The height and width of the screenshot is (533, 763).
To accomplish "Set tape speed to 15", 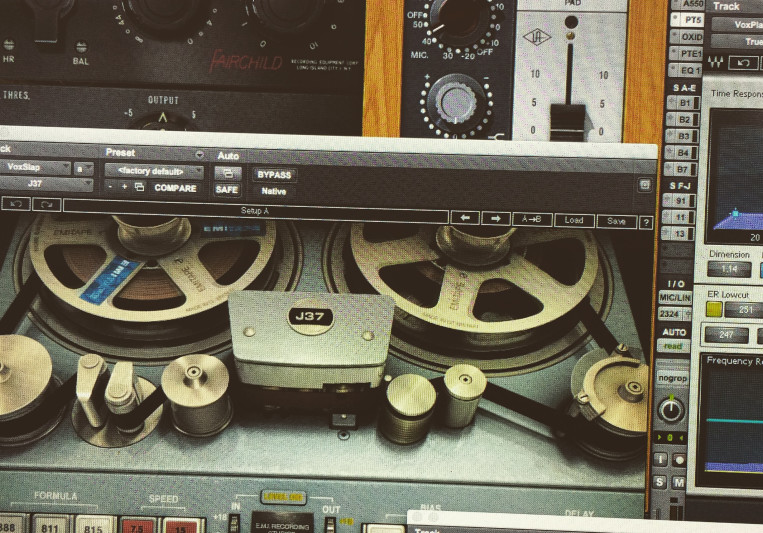I will pos(180,527).
